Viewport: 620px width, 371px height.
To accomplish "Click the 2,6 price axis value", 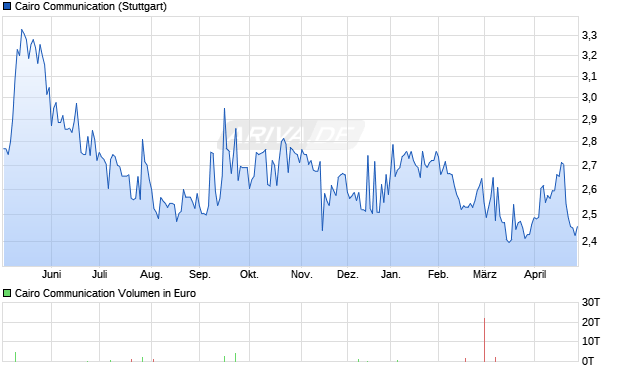I will (589, 189).
